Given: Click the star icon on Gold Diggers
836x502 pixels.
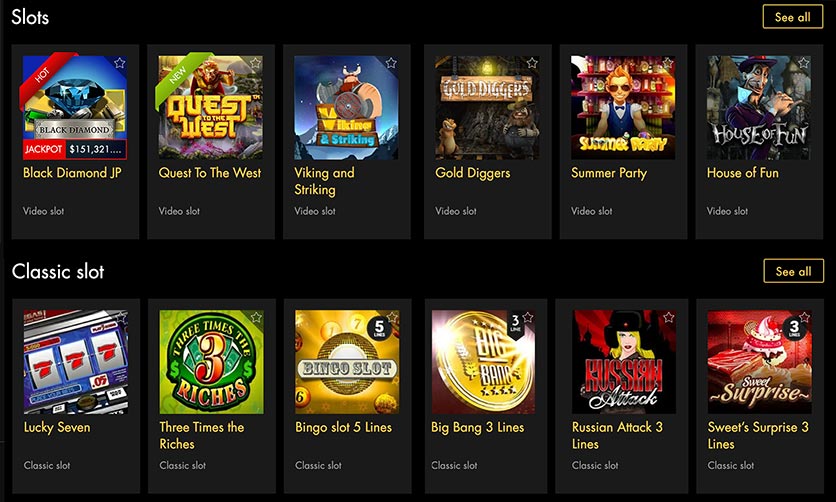Looking at the screenshot, I should 532,63.
